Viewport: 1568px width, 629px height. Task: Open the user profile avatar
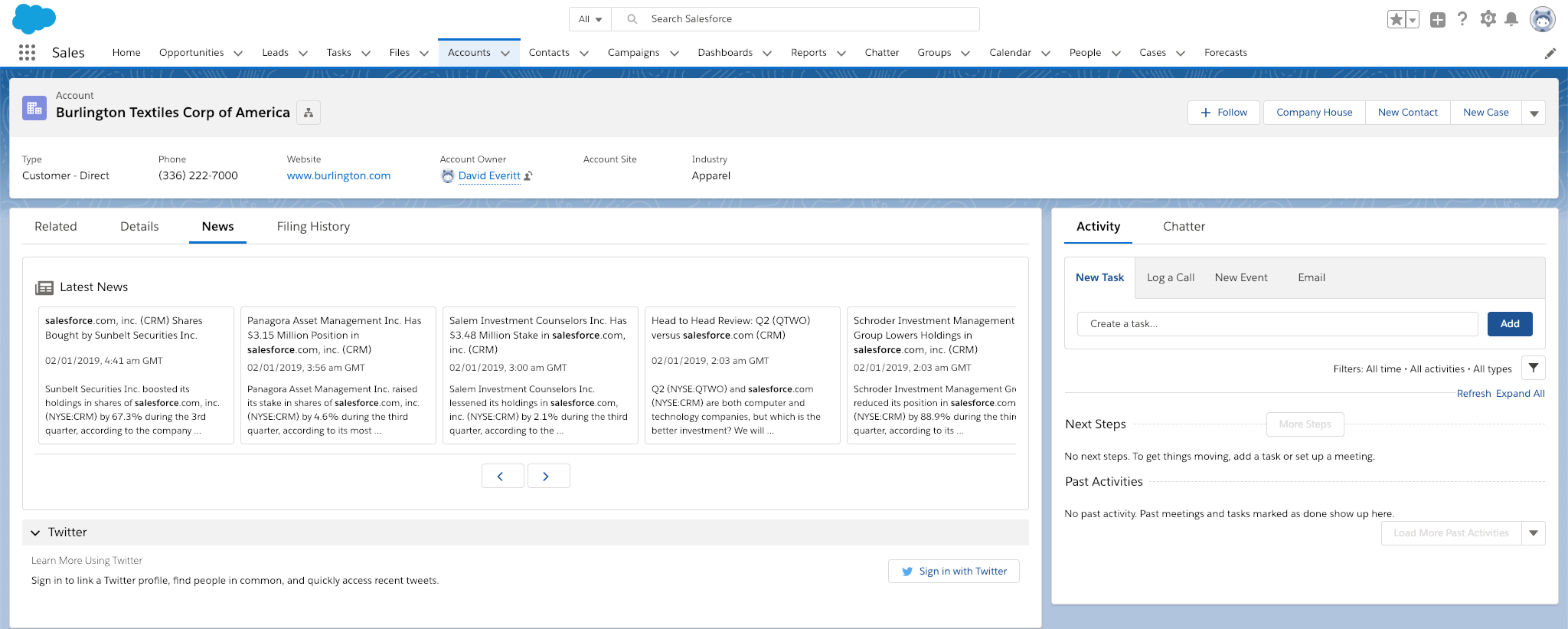pos(1542,19)
